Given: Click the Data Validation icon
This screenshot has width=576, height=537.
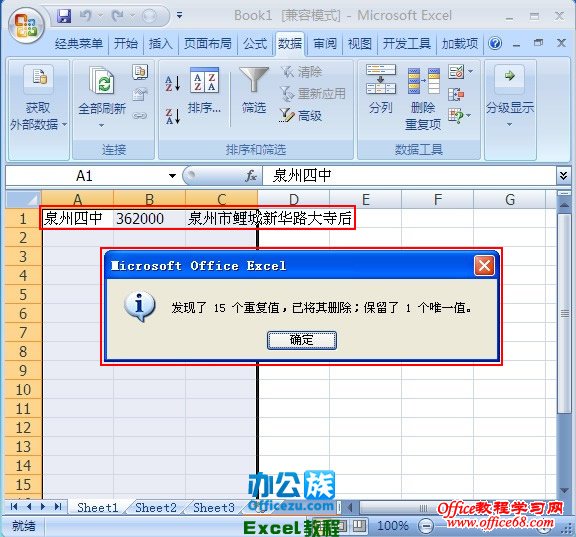Looking at the screenshot, I should (x=456, y=72).
